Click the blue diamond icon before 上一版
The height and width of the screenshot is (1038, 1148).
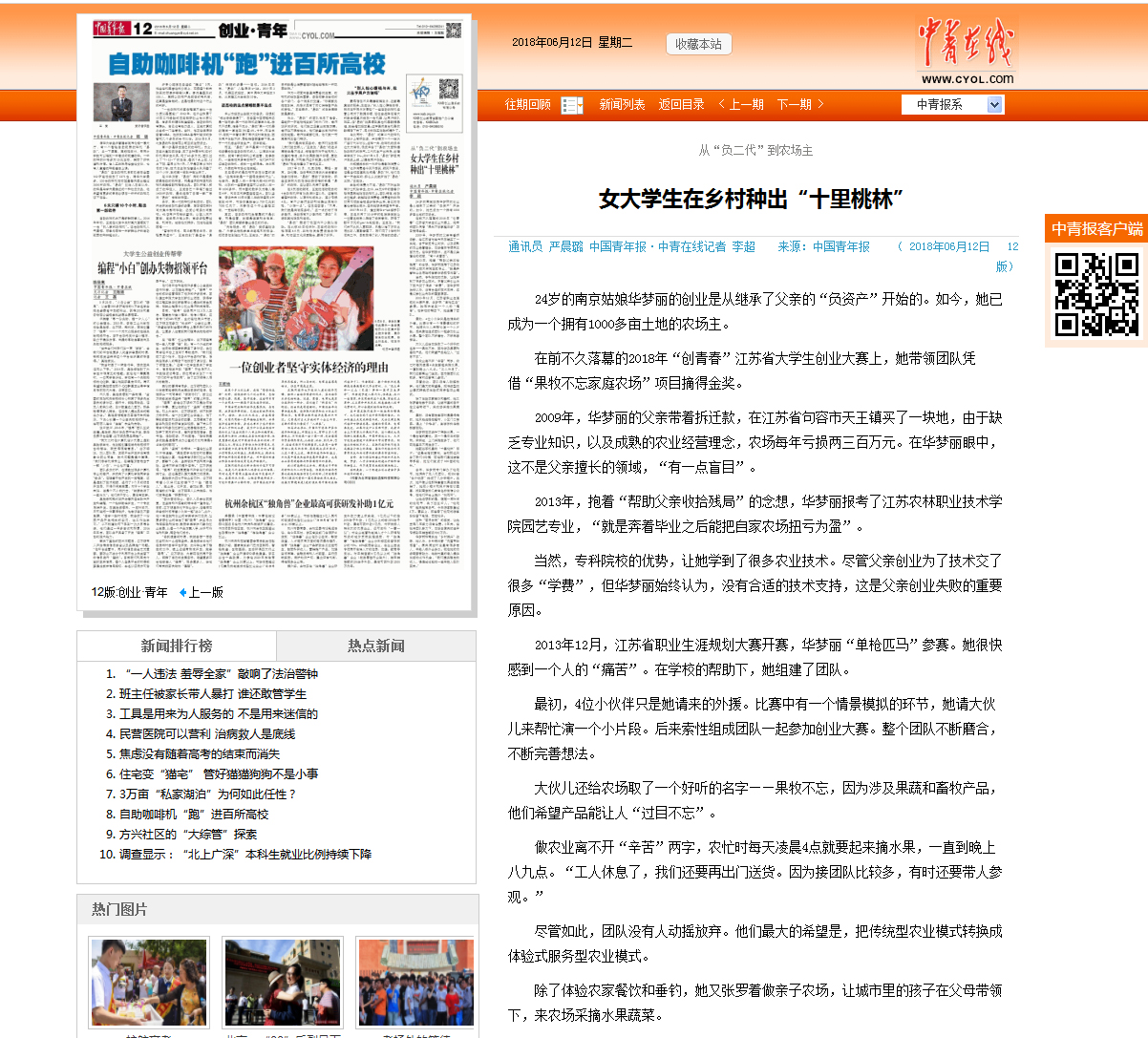[182, 593]
